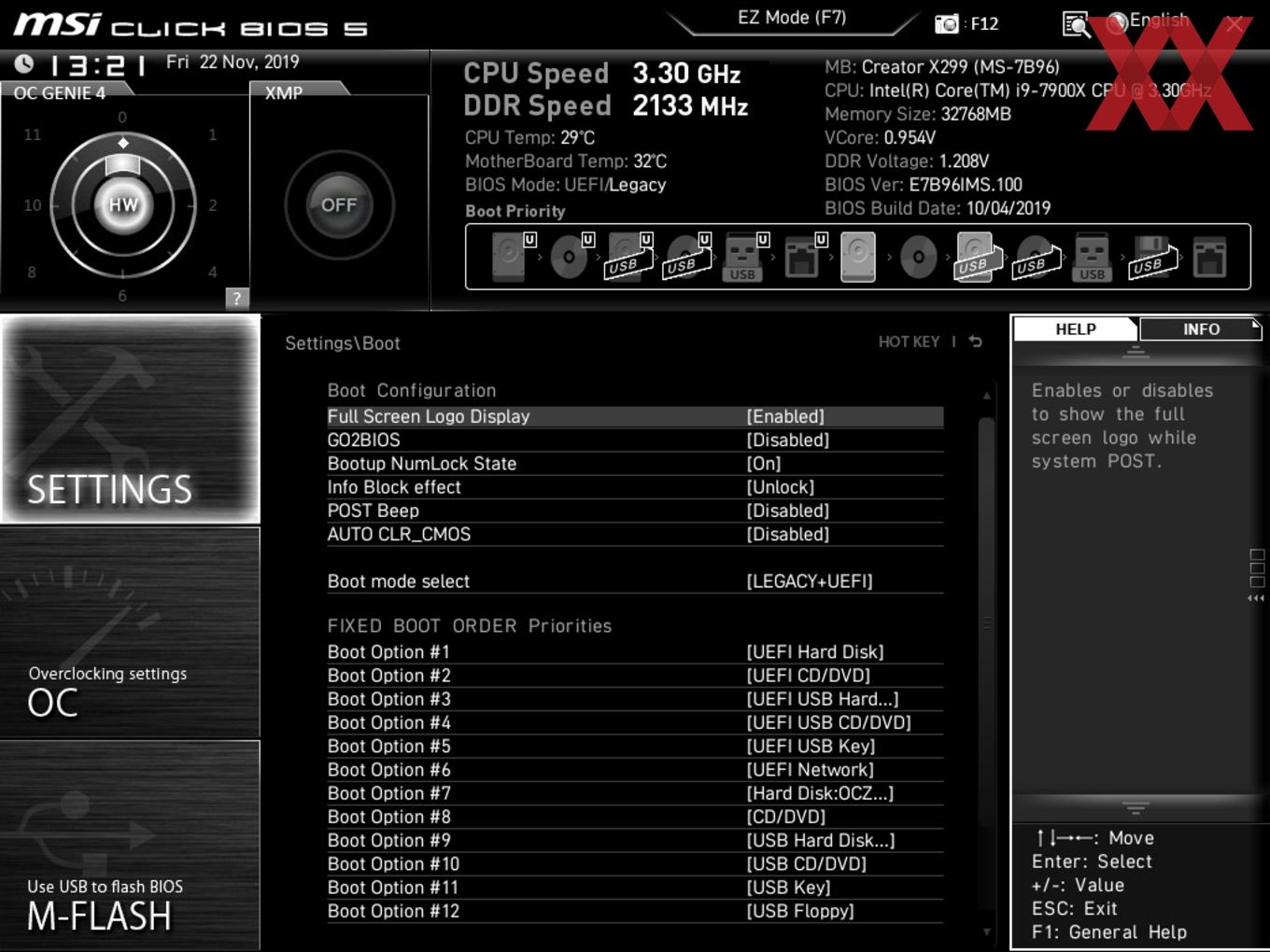
Task: Click the HOT KEY button
Action: pos(909,342)
